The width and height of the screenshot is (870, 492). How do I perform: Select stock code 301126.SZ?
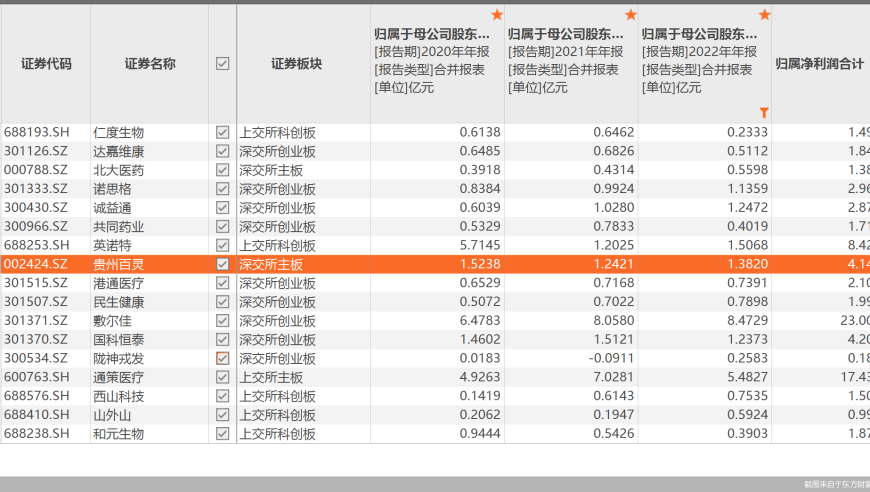point(36,151)
